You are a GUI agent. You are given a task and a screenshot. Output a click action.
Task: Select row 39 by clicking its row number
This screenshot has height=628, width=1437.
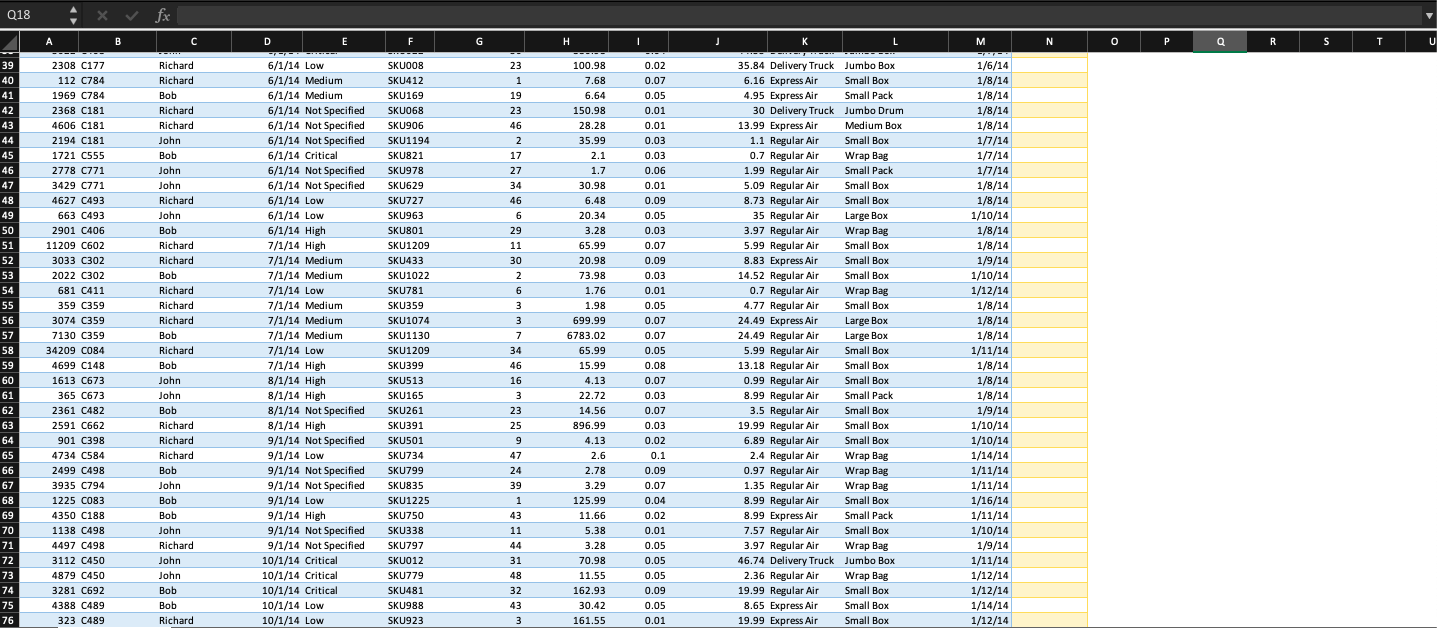coord(12,65)
